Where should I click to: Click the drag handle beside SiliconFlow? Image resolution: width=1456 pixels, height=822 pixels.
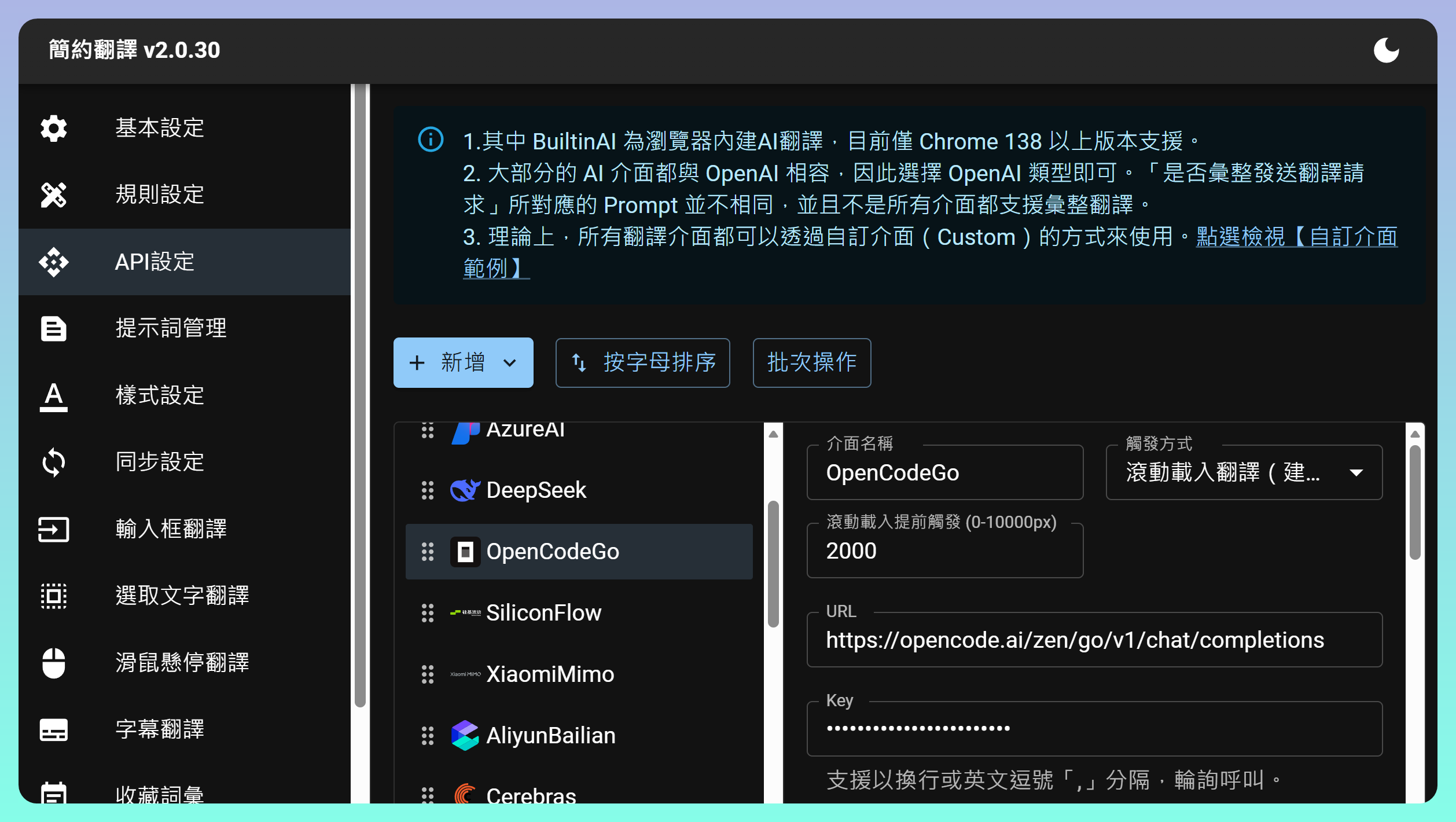point(428,612)
